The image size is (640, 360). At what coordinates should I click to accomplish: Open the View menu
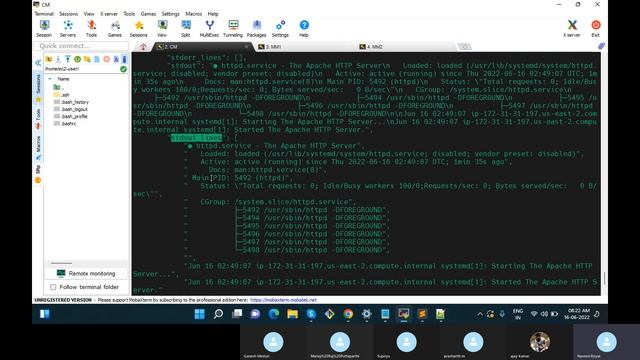tap(89, 14)
